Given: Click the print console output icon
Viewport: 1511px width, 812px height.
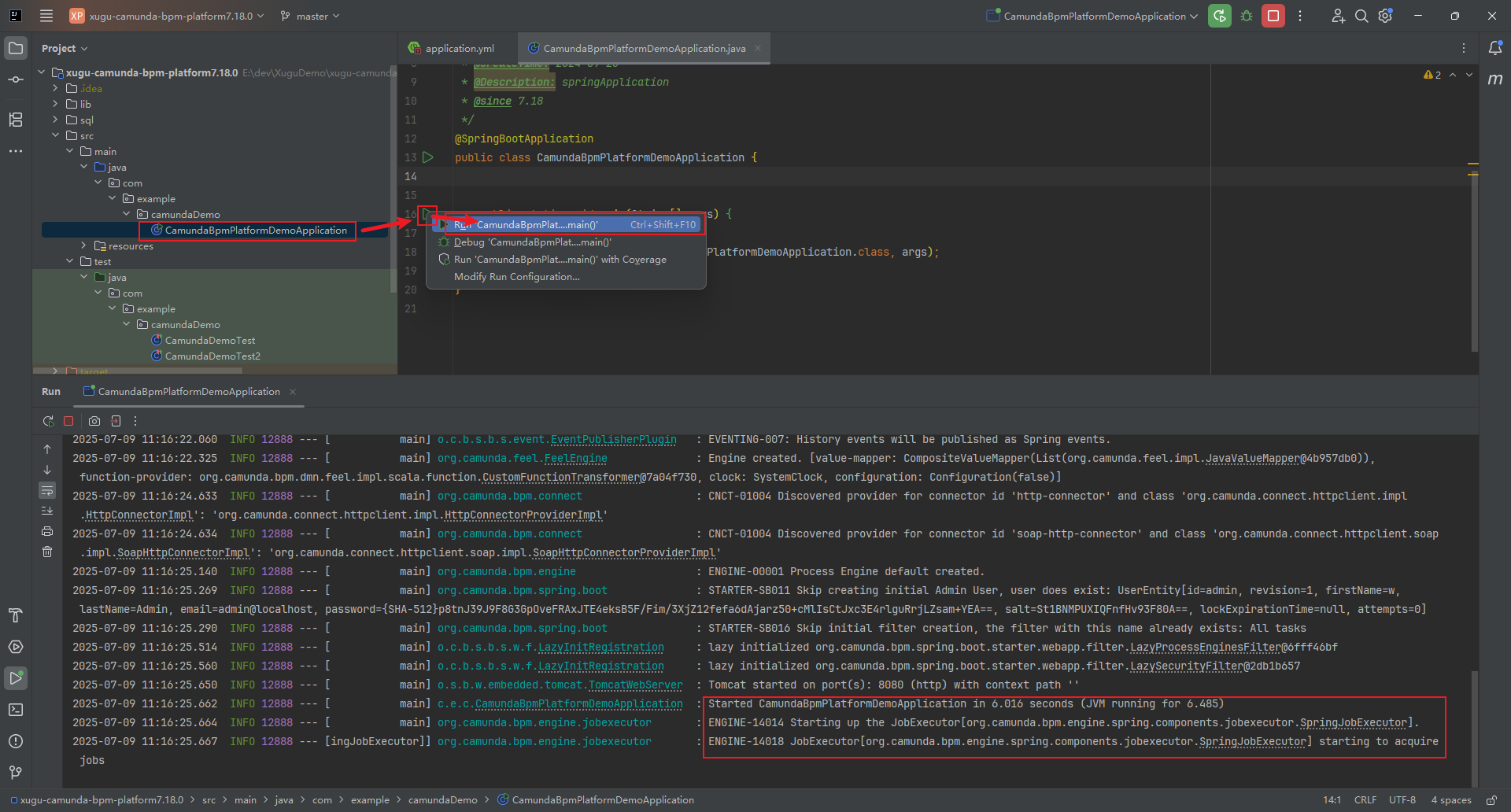Looking at the screenshot, I should 47,531.
